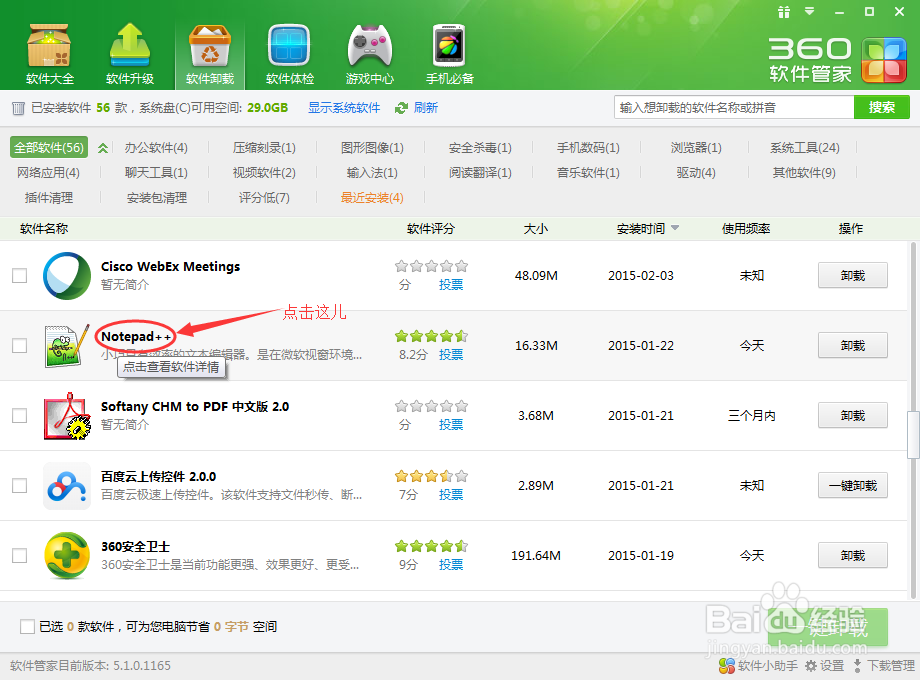This screenshot has height=680, width=920.
Task: Click 百度云上传控件 app icon
Action: click(x=67, y=486)
